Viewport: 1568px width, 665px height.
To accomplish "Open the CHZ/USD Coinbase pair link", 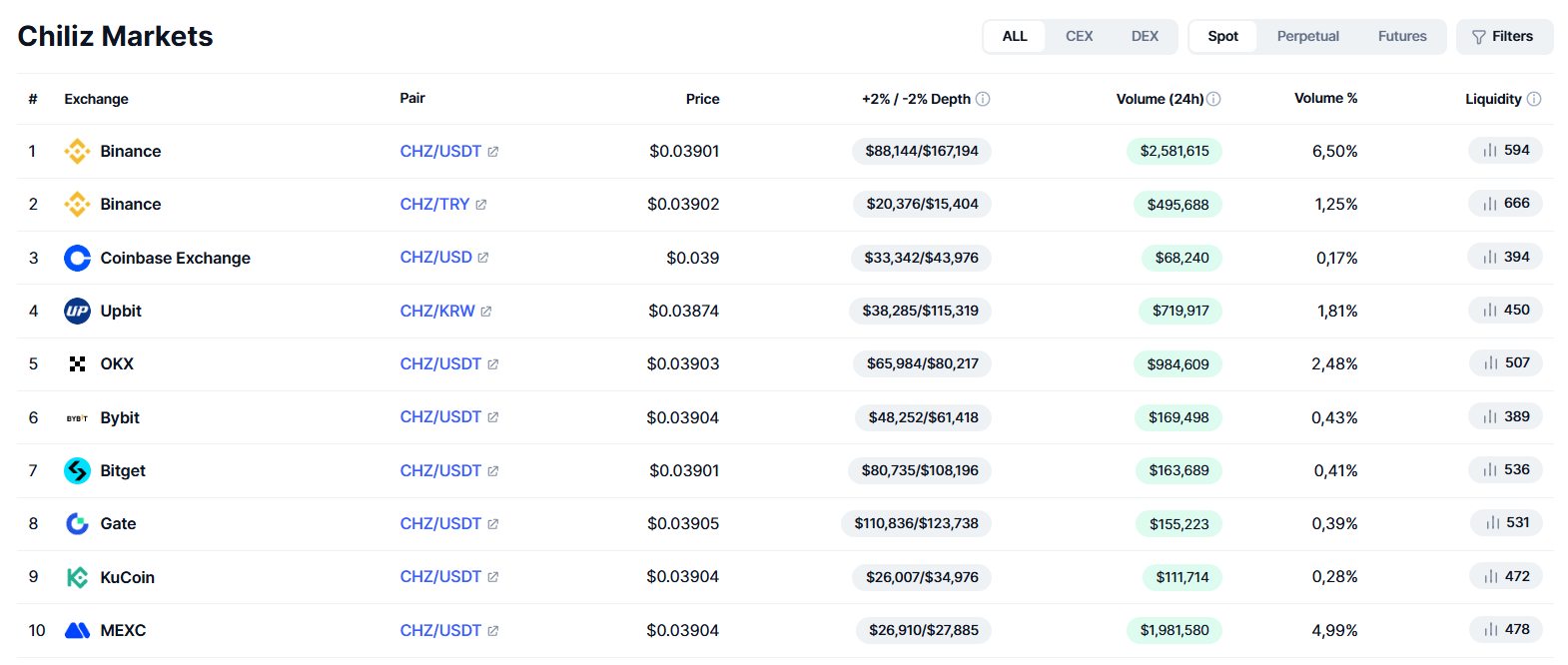I will click(x=435, y=257).
